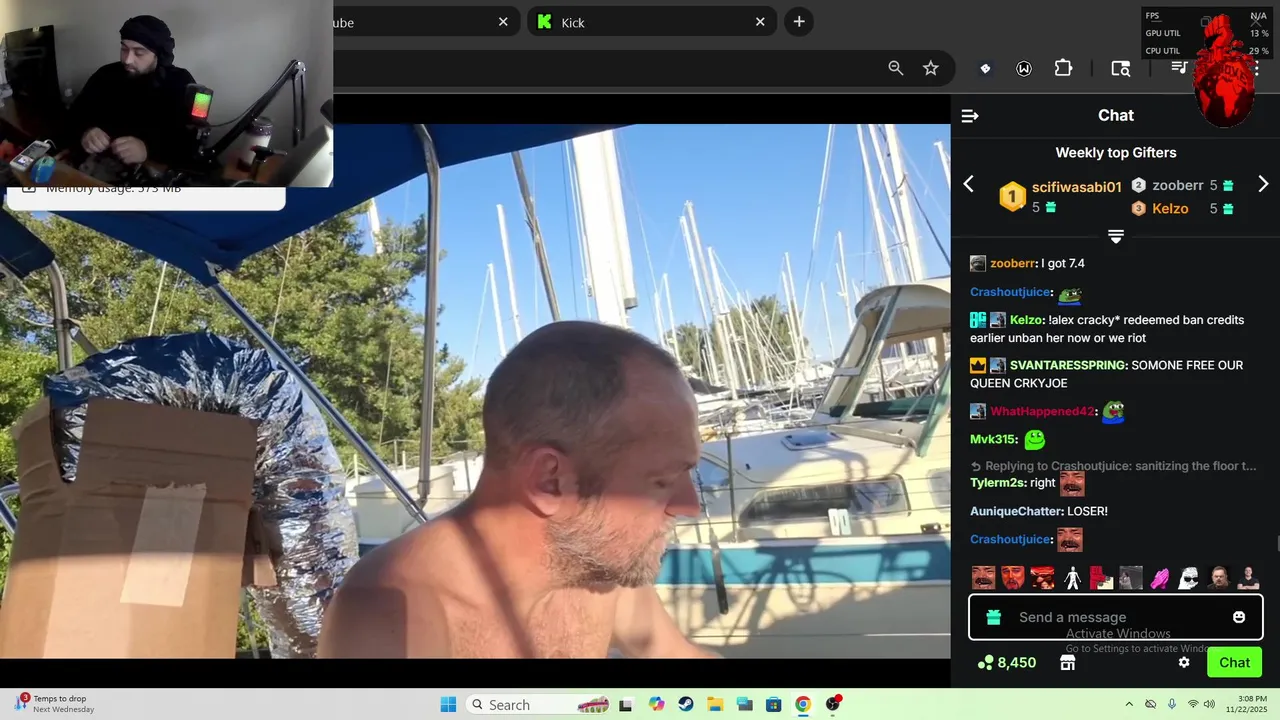Close the tab ending in 'ube'
Viewport: 1280px width, 720px height.
coord(503,22)
